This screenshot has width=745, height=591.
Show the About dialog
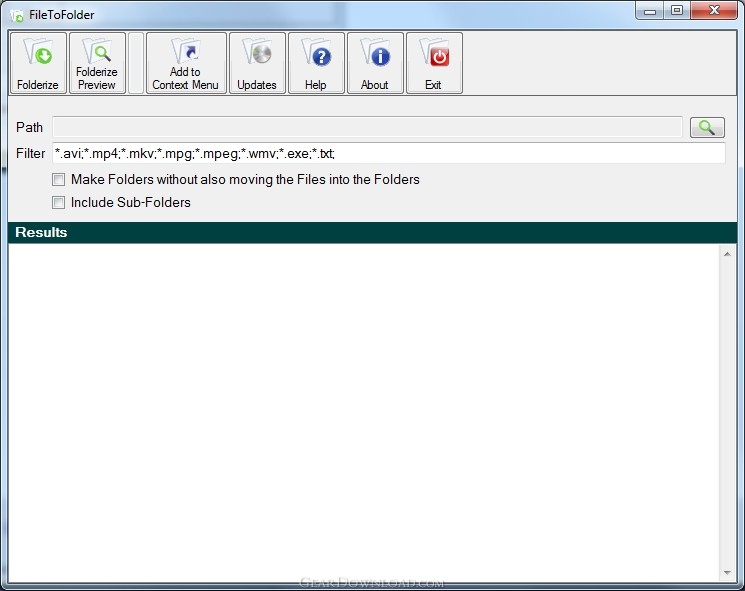[375, 63]
